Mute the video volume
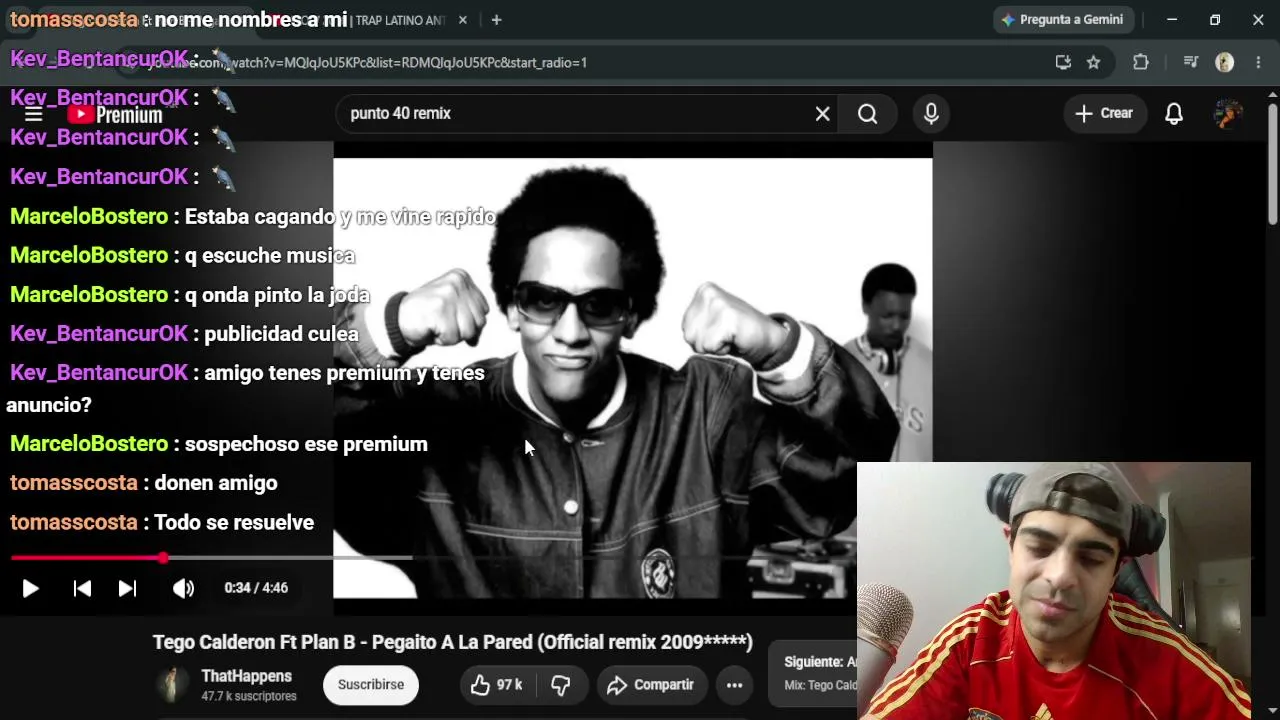Image resolution: width=1280 pixels, height=720 pixels. [x=183, y=588]
